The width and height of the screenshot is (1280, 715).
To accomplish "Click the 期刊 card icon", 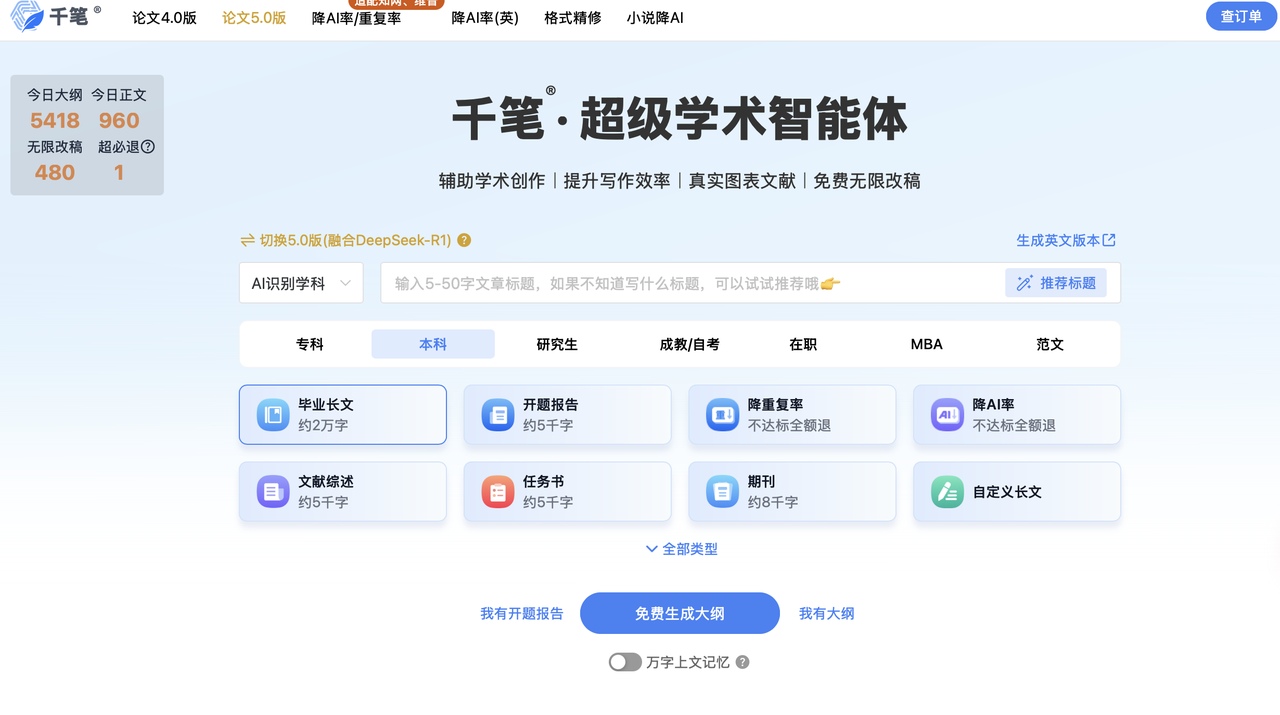I will (723, 492).
